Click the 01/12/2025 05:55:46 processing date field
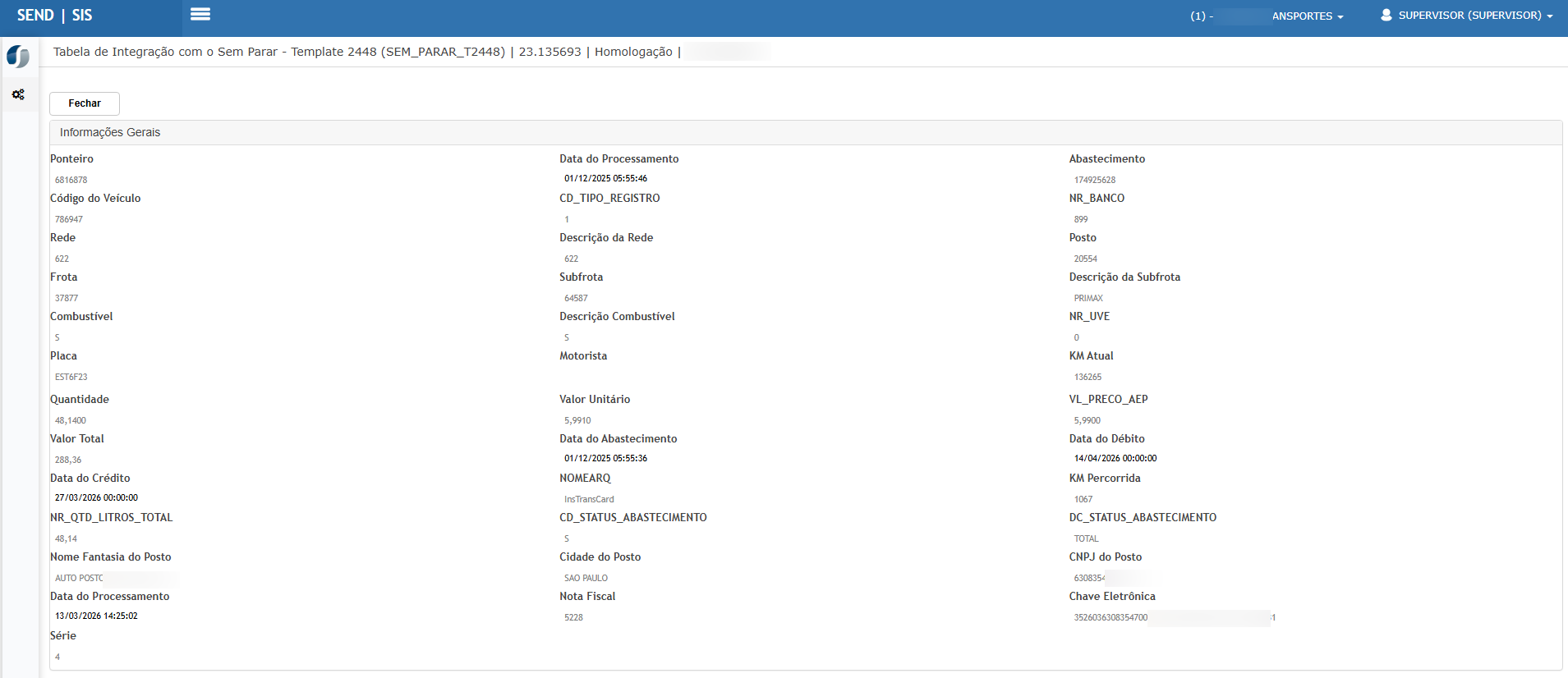Viewport: 1568px width, 678px height. (605, 178)
